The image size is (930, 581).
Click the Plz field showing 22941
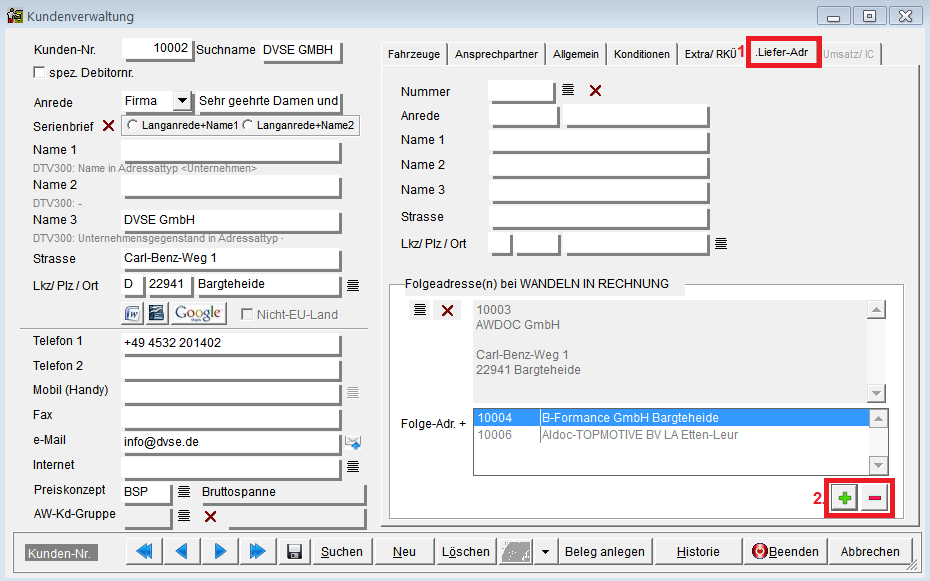170,285
